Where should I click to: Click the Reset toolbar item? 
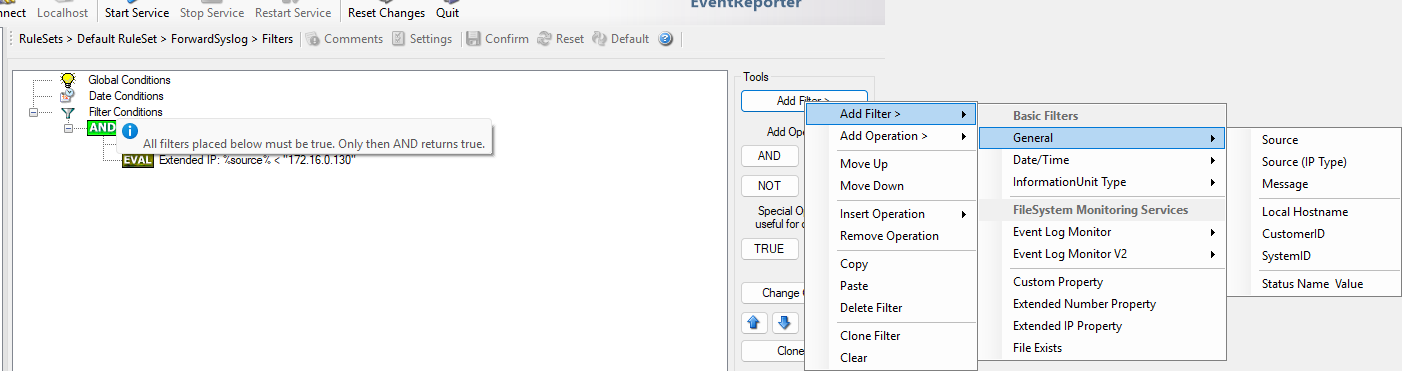click(561, 39)
